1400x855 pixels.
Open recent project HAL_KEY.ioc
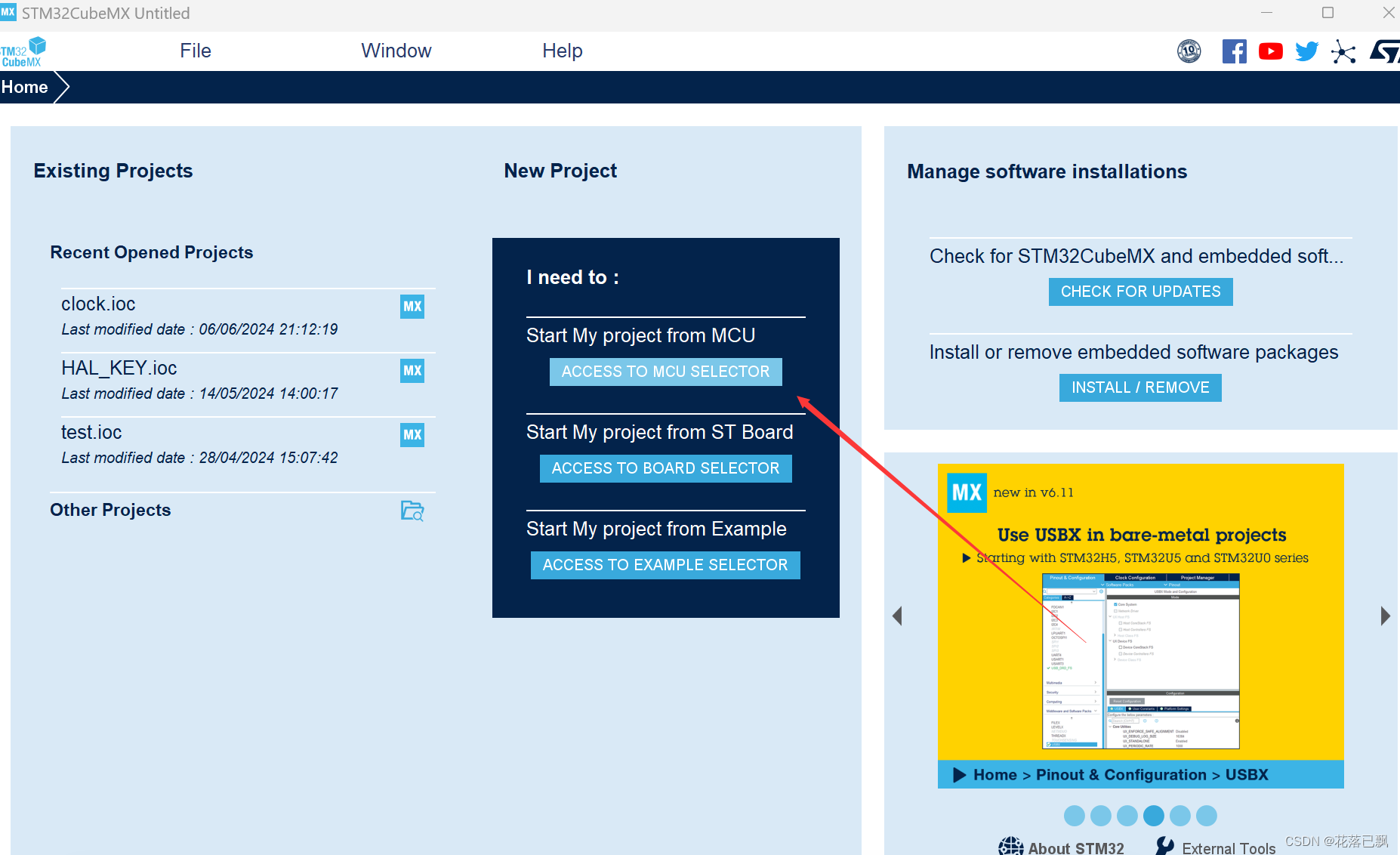coord(119,368)
